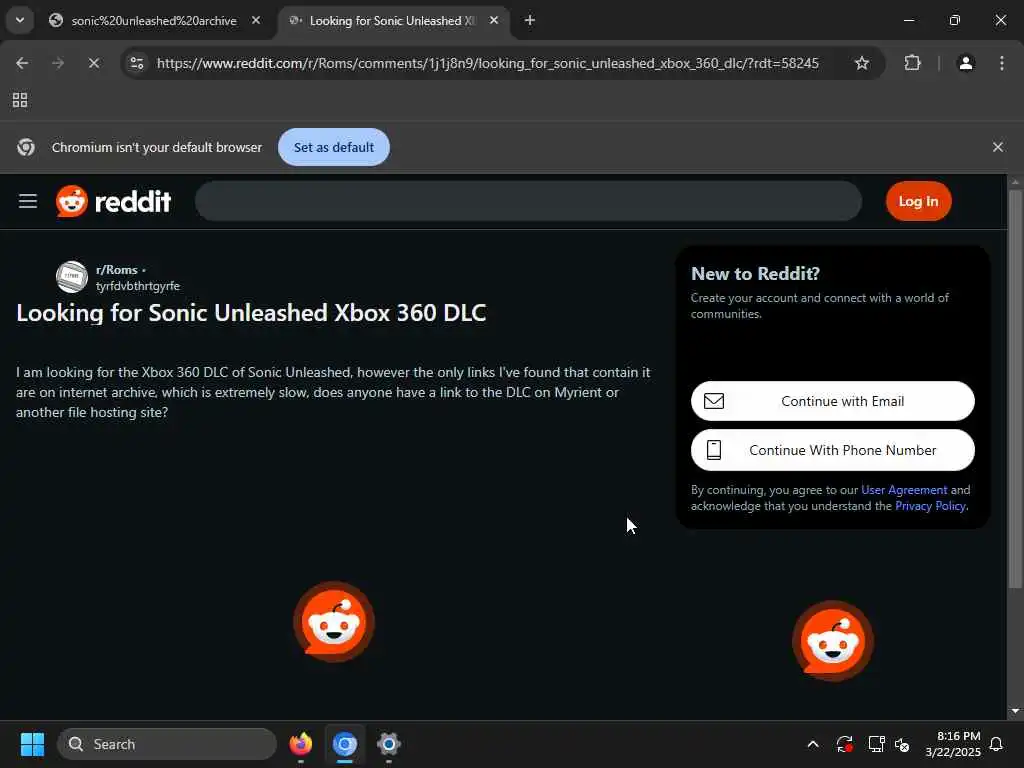
Task: Open the User Agreement link
Action: pos(904,490)
